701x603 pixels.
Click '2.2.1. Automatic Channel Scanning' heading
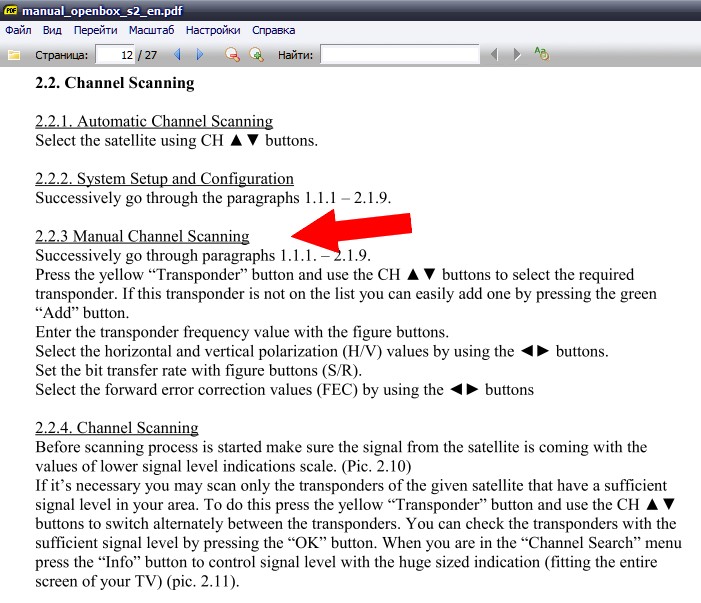pyautogui.click(x=154, y=121)
